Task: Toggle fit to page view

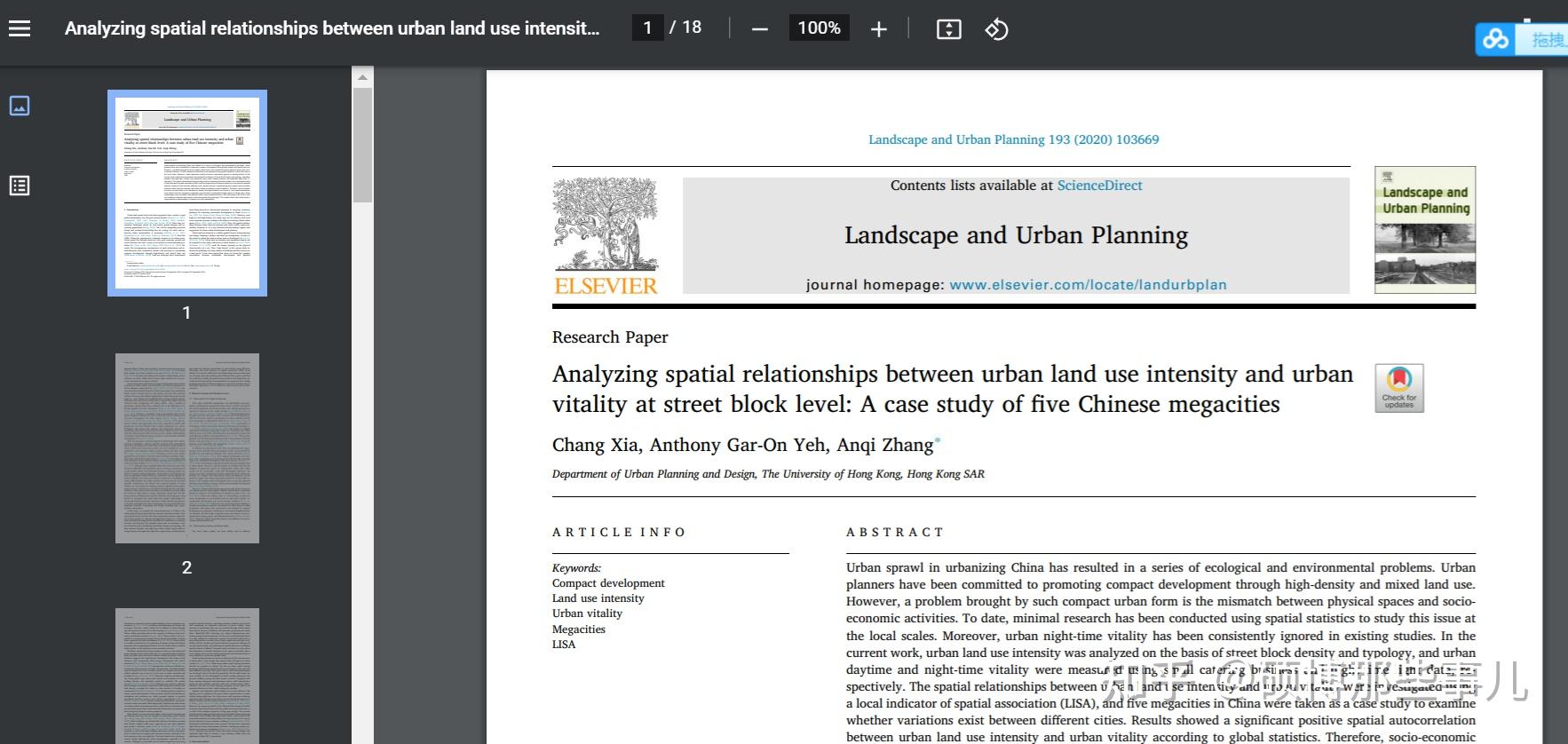Action: click(949, 29)
